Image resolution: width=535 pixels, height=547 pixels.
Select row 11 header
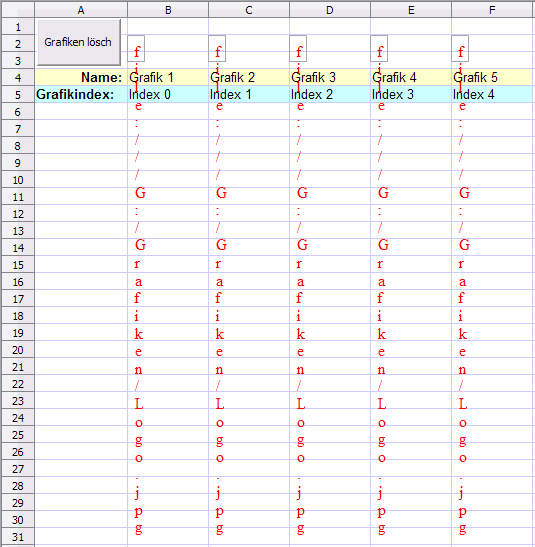click(18, 197)
